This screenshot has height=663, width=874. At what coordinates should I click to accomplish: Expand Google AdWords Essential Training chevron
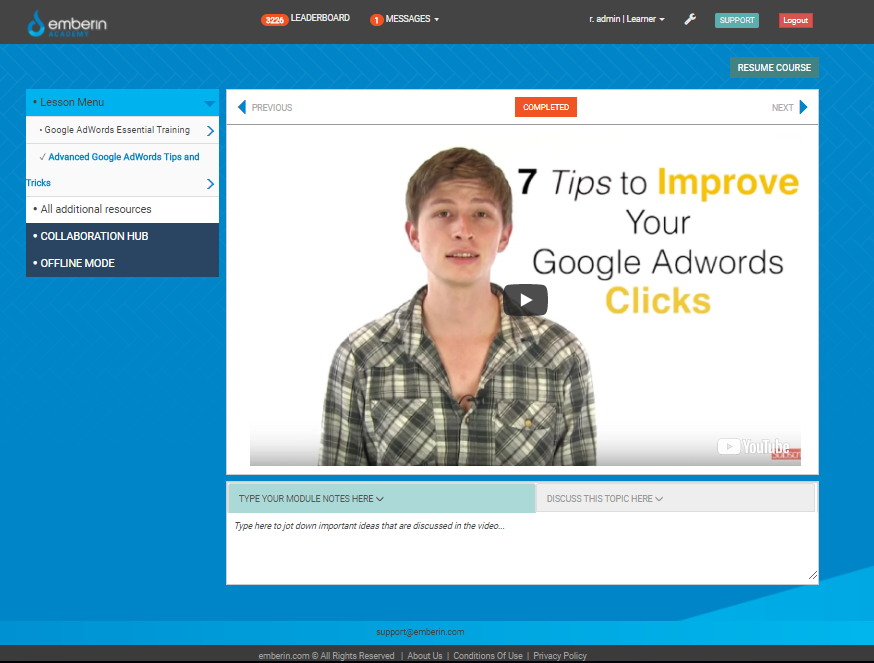210,131
